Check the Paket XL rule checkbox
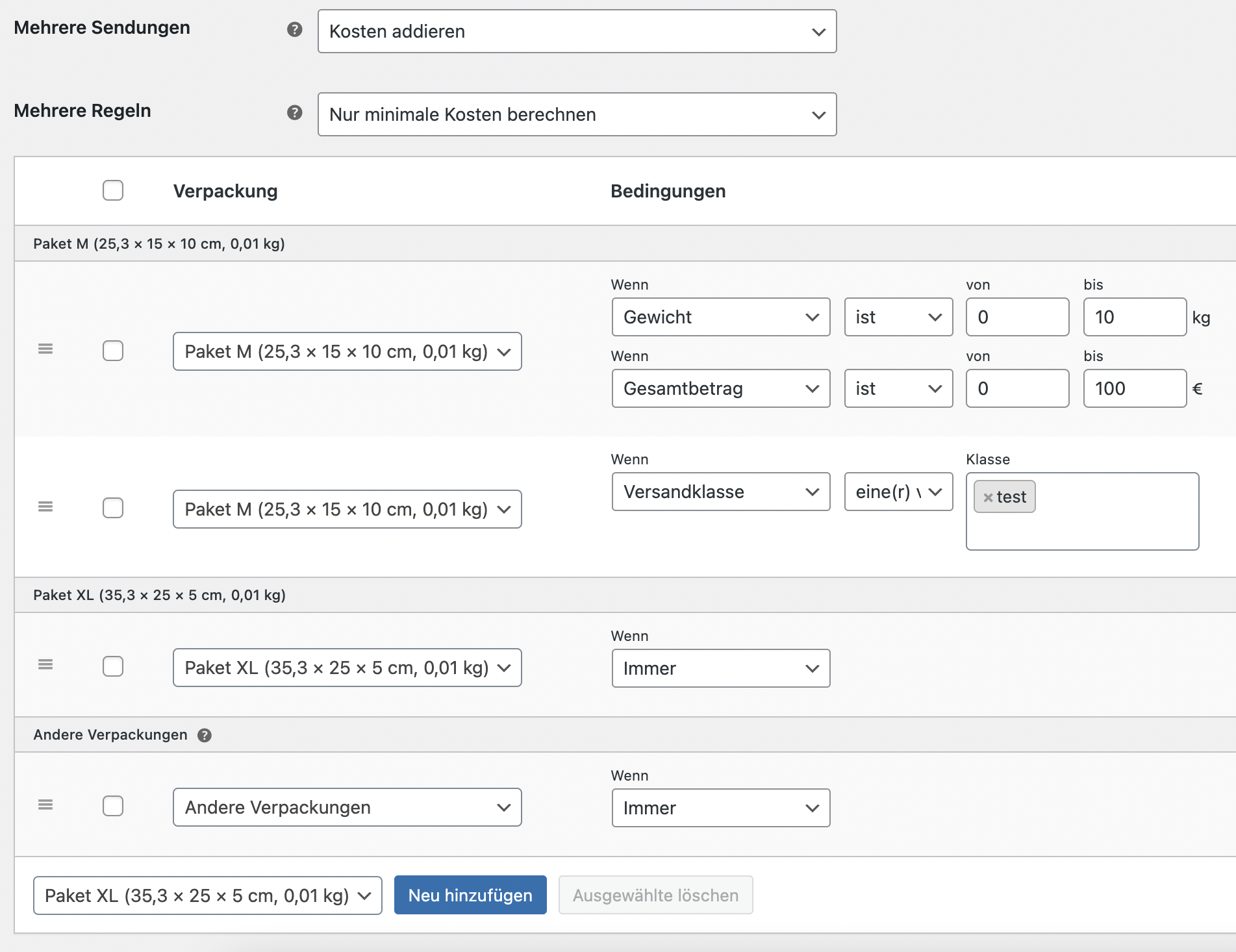Screen dimensions: 1236x952 pyautogui.click(x=113, y=666)
